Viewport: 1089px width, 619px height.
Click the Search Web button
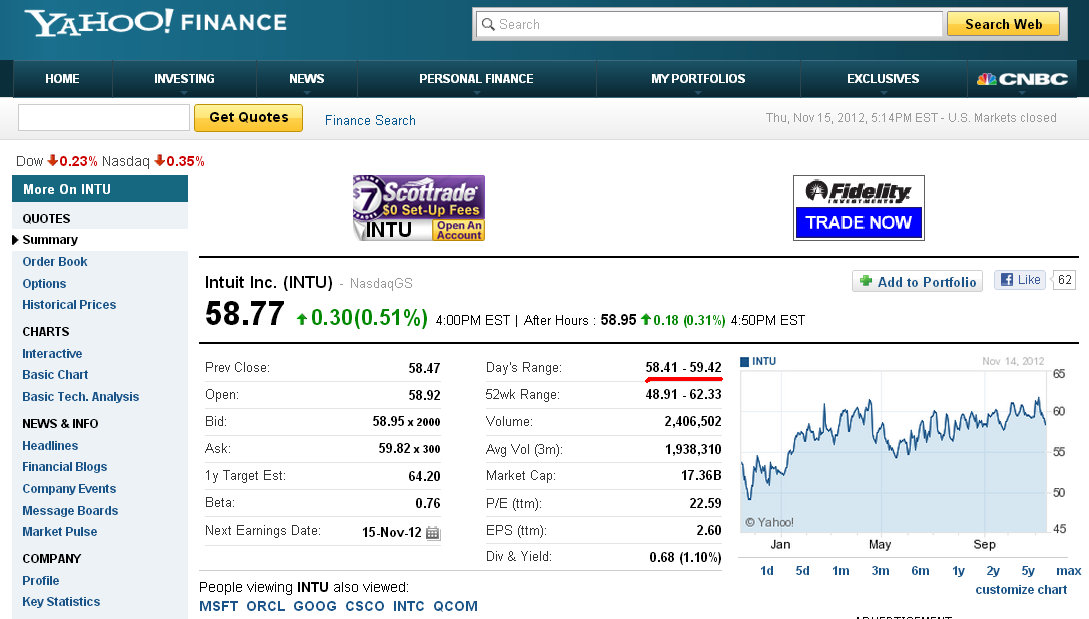[1004, 24]
